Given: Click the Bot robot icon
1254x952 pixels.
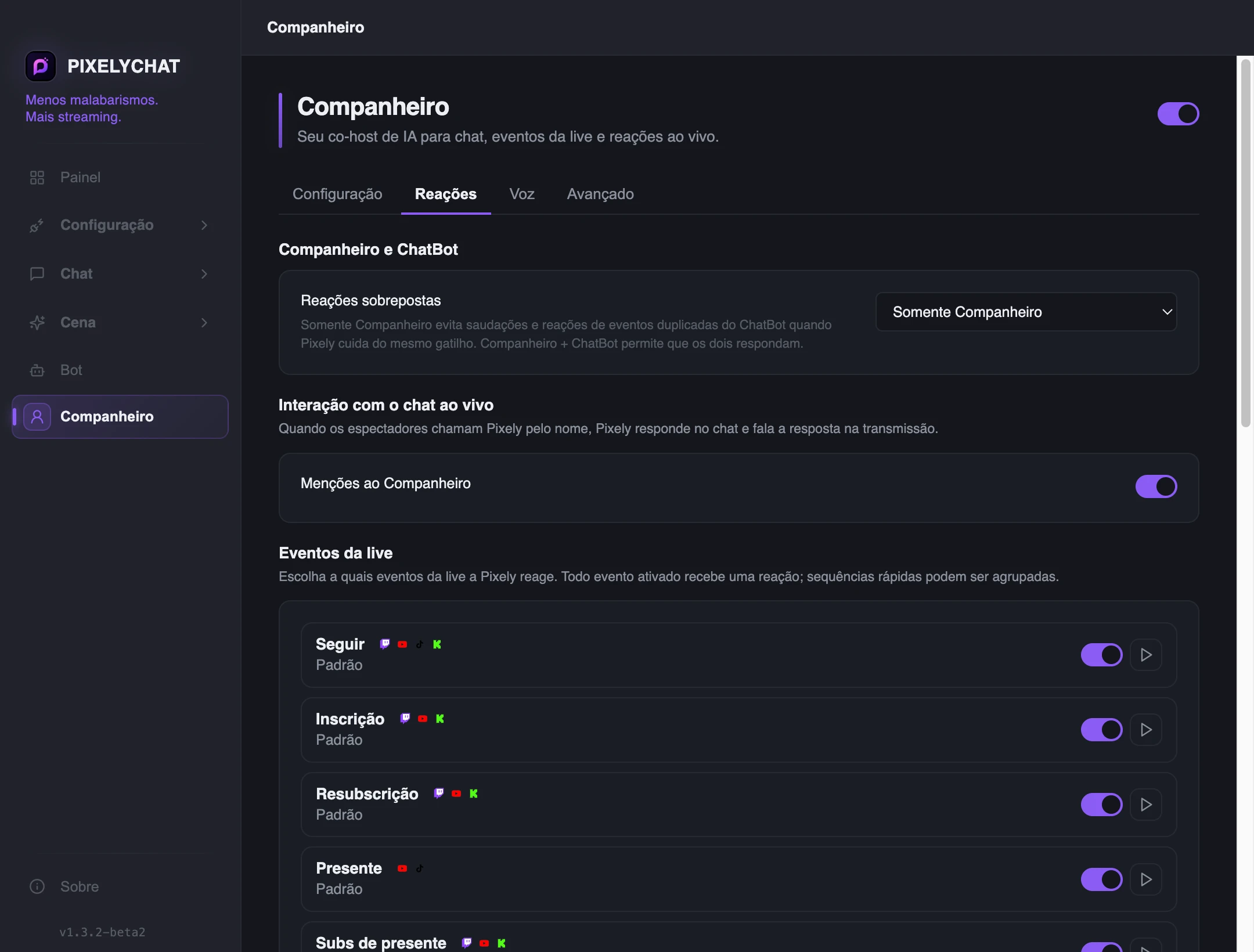Looking at the screenshot, I should (37, 370).
